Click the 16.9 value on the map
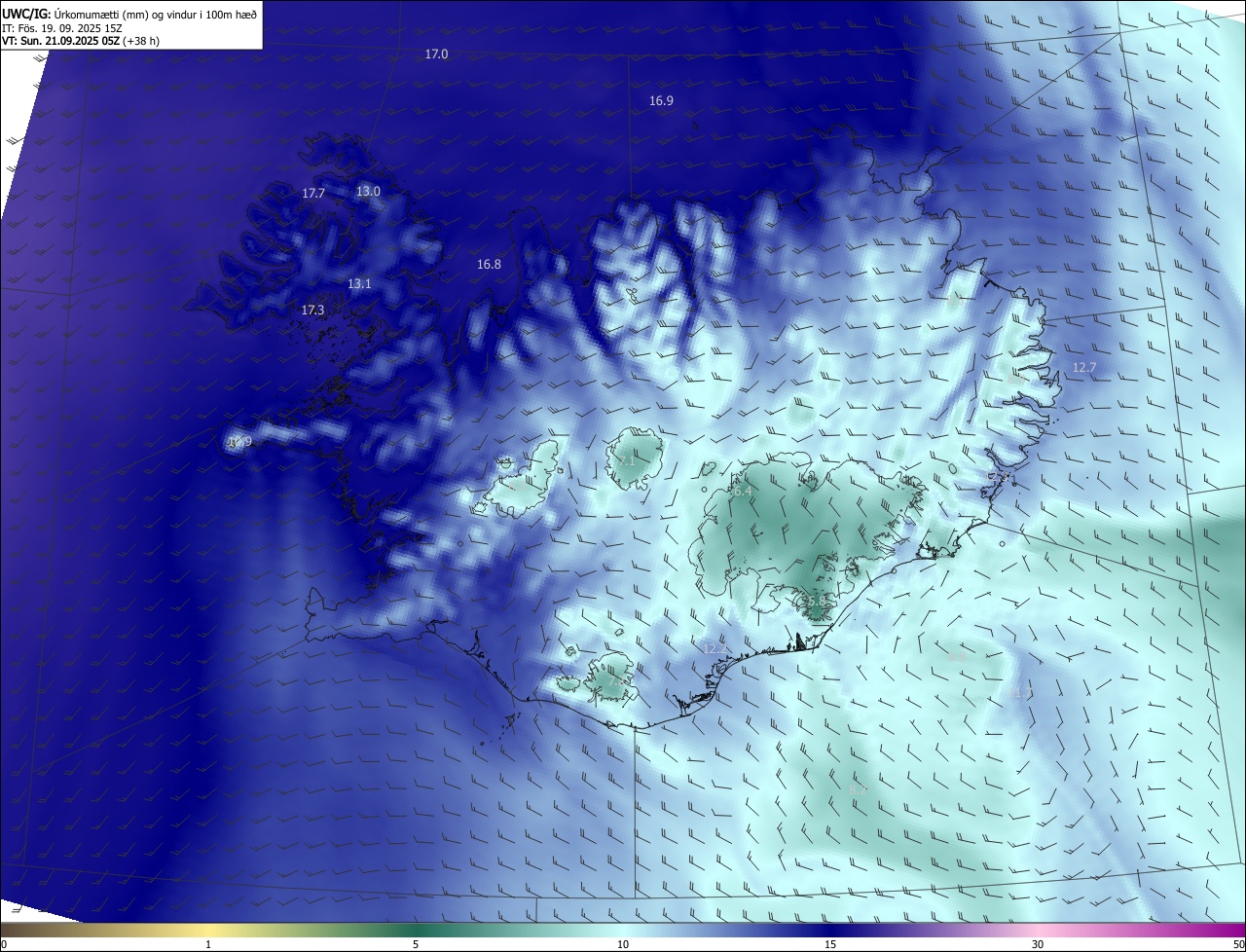This screenshot has width=1246, height=952. coord(661,101)
